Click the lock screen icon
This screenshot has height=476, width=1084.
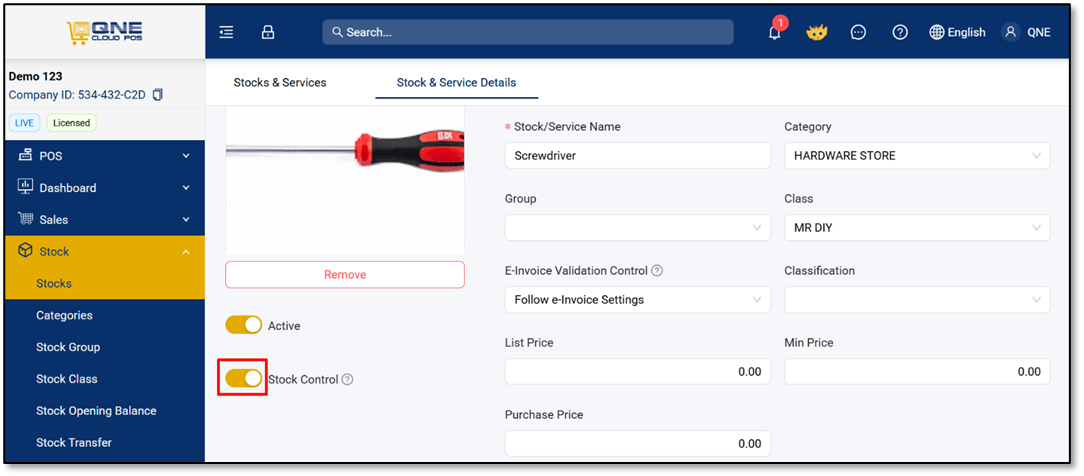pyautogui.click(x=268, y=32)
